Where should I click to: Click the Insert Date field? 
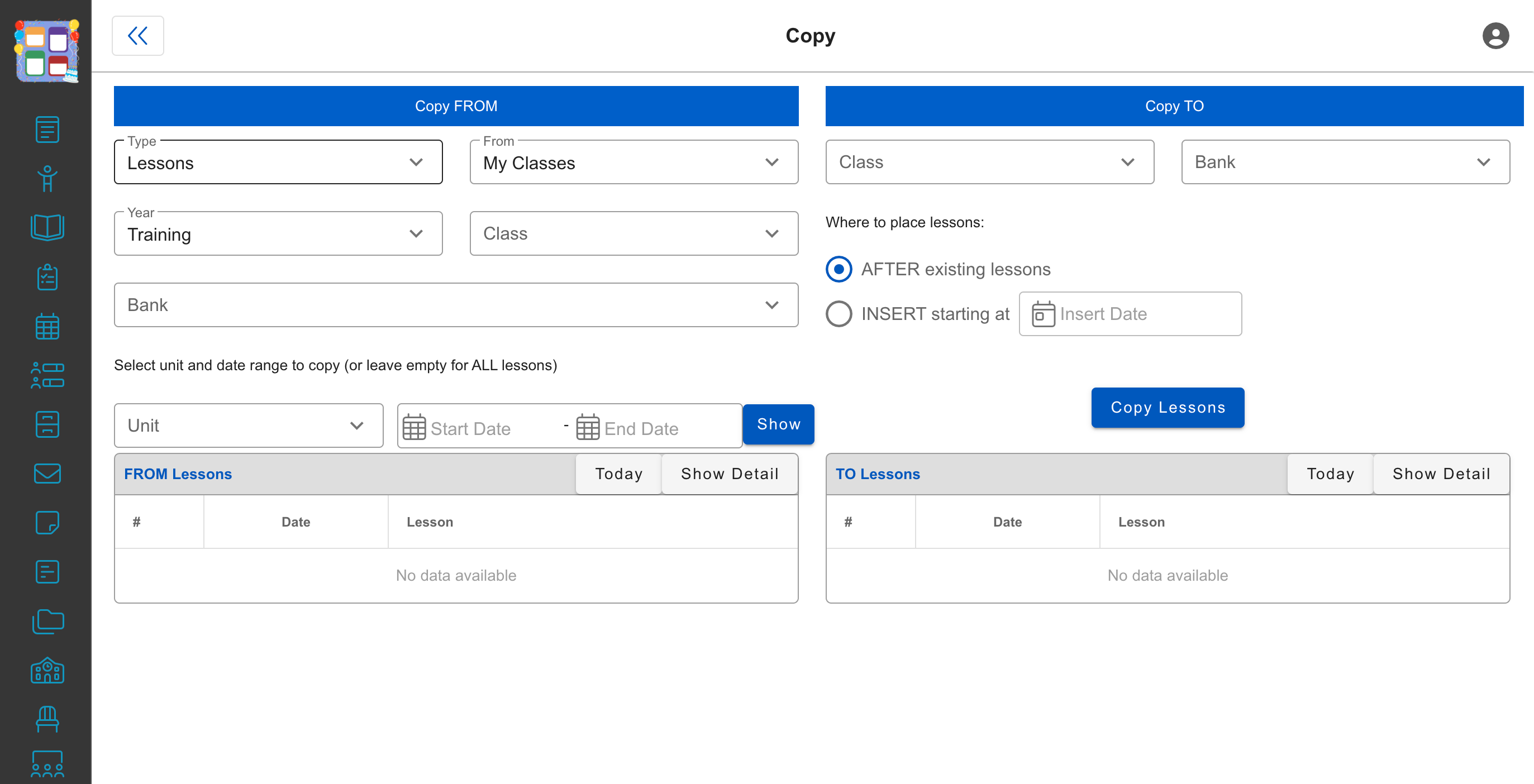[1130, 314]
